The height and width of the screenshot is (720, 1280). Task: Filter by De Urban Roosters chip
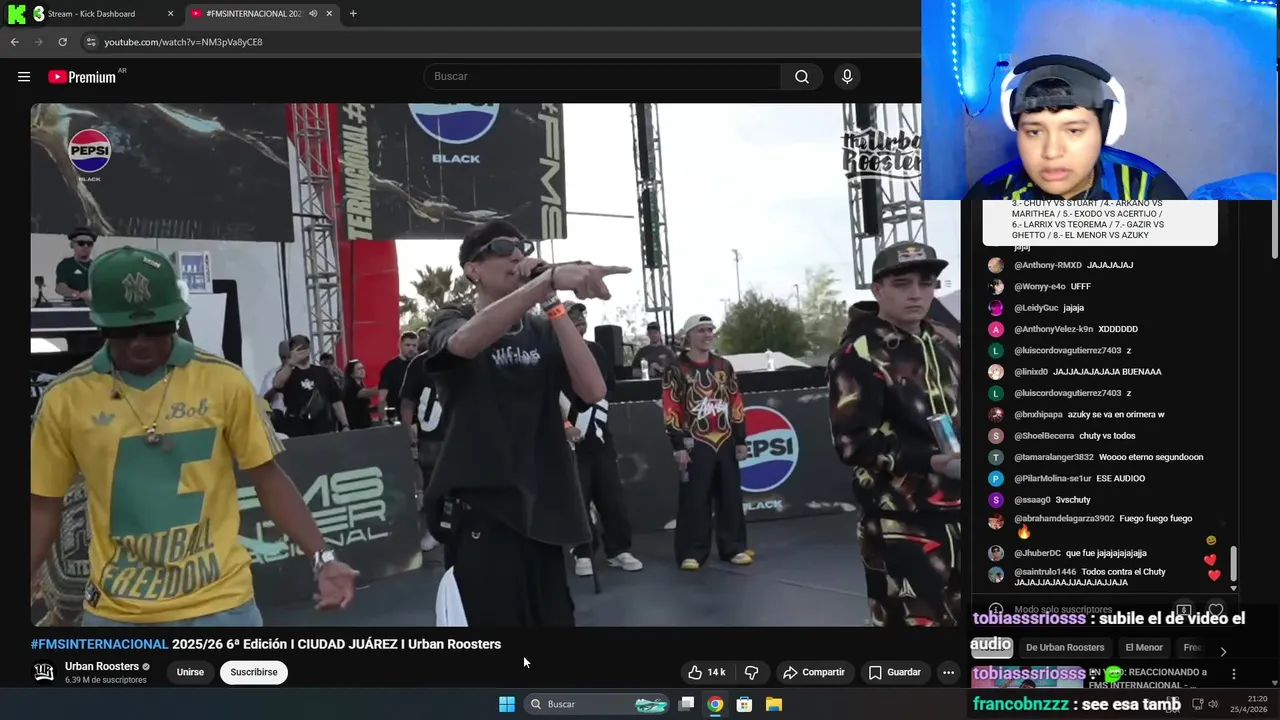tap(1065, 647)
